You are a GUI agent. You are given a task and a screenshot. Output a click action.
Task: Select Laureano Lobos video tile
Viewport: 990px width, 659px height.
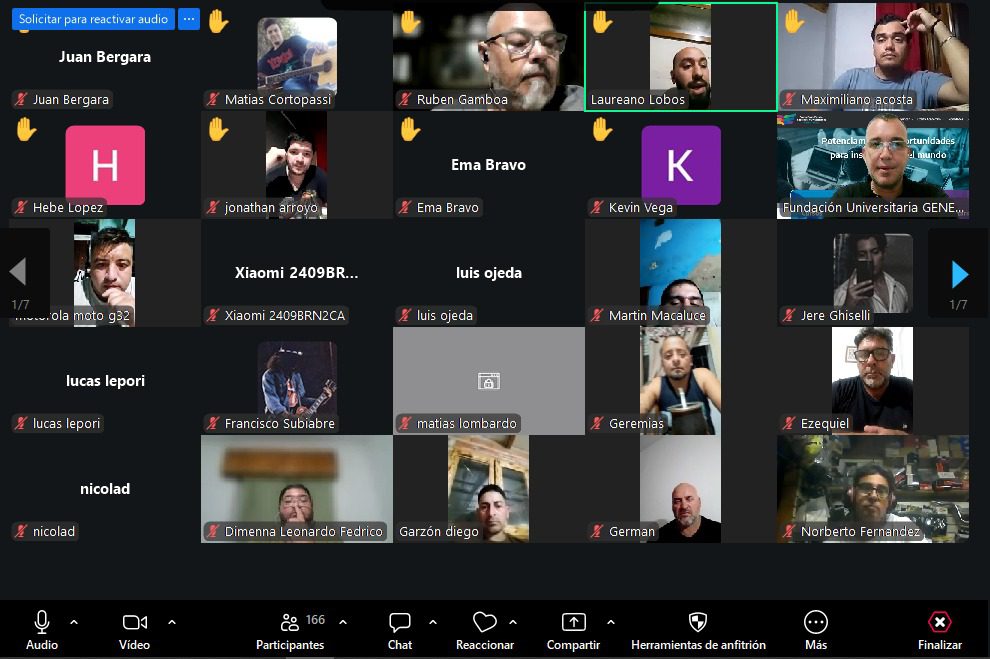680,57
